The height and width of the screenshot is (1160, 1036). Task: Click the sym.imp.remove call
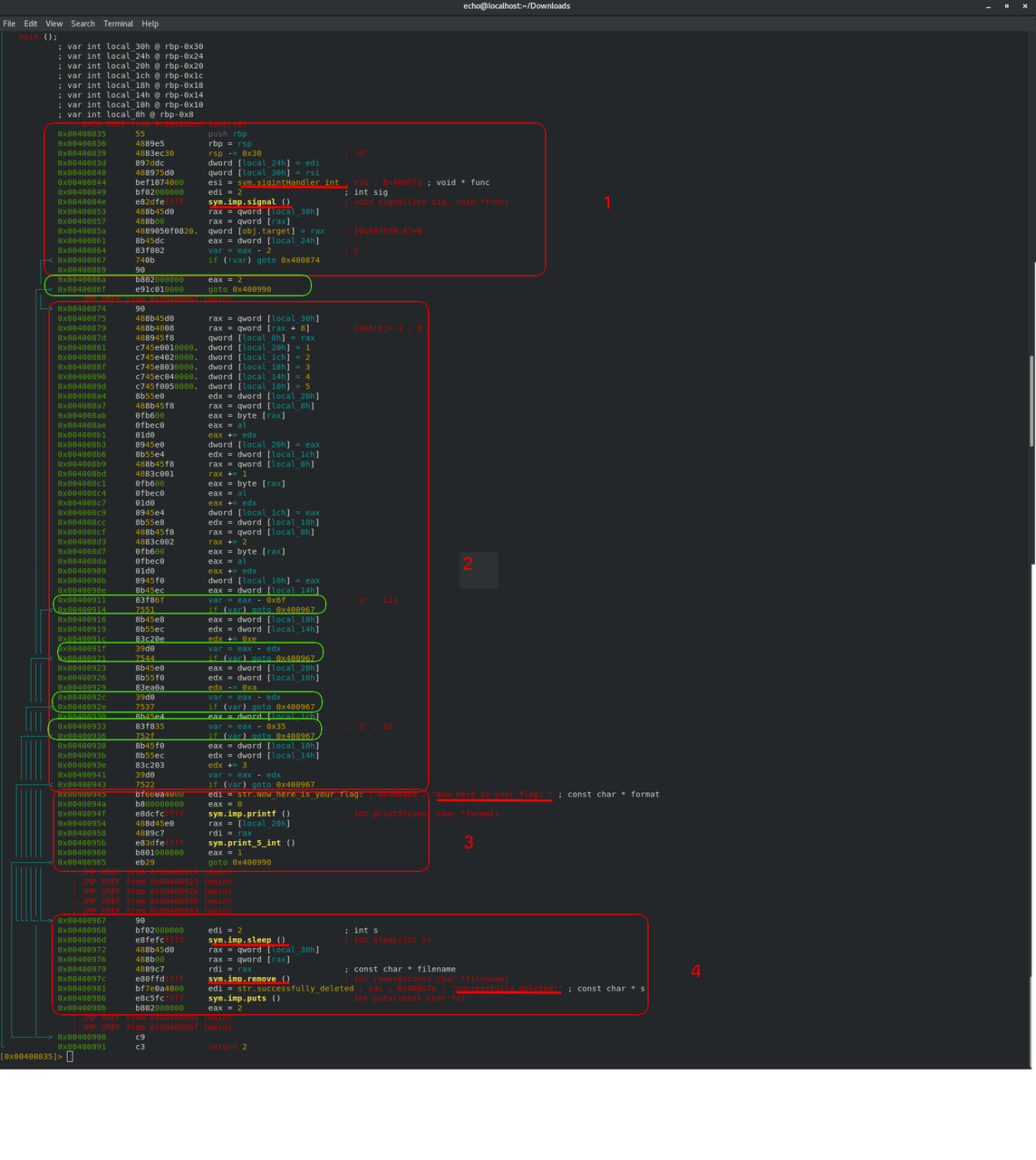click(x=242, y=979)
